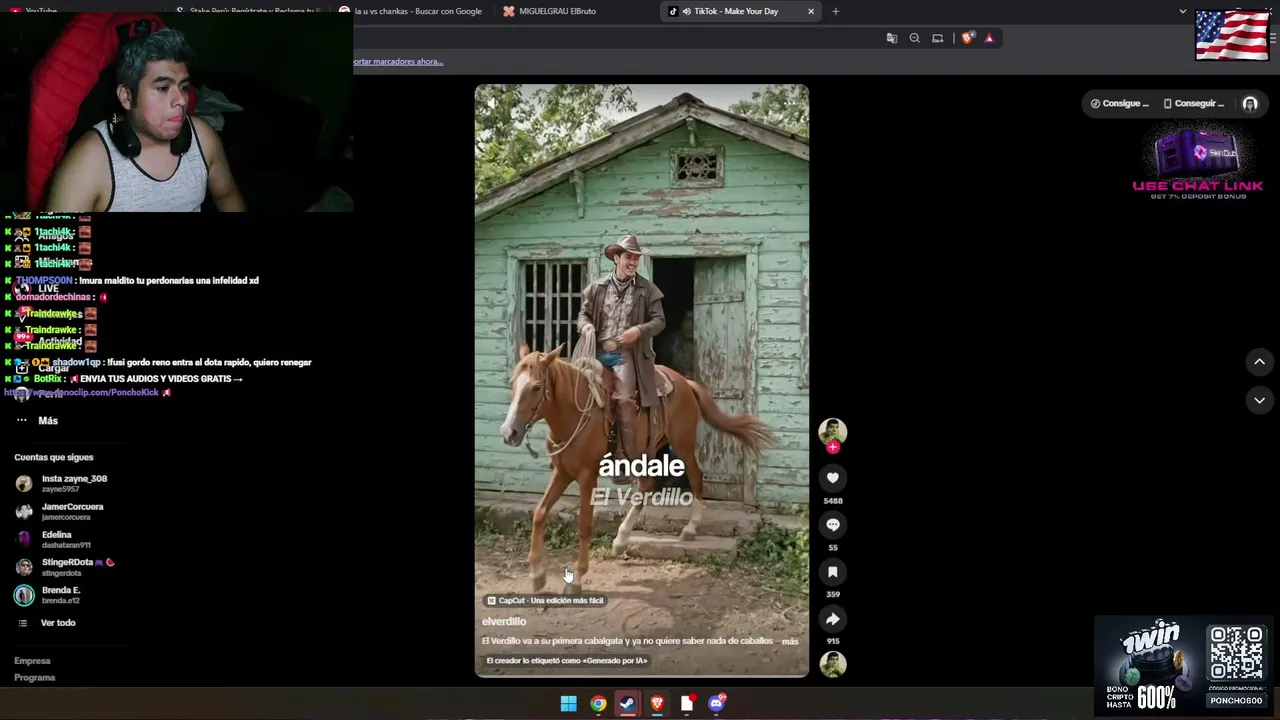Expand the video description with 'más'
This screenshot has height=720, width=1280.
[x=790, y=641]
